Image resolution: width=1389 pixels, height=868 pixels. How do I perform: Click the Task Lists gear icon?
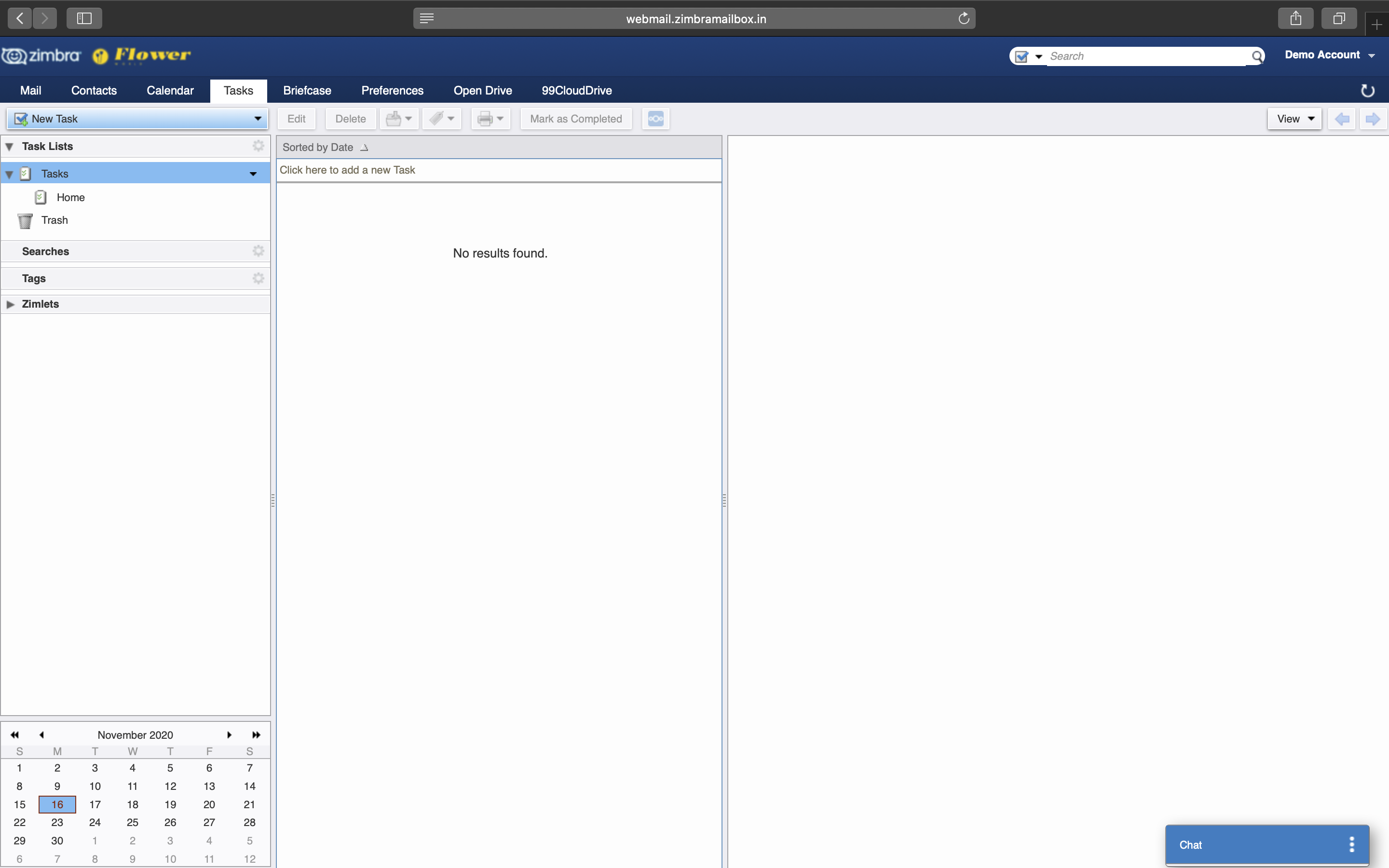(x=259, y=146)
